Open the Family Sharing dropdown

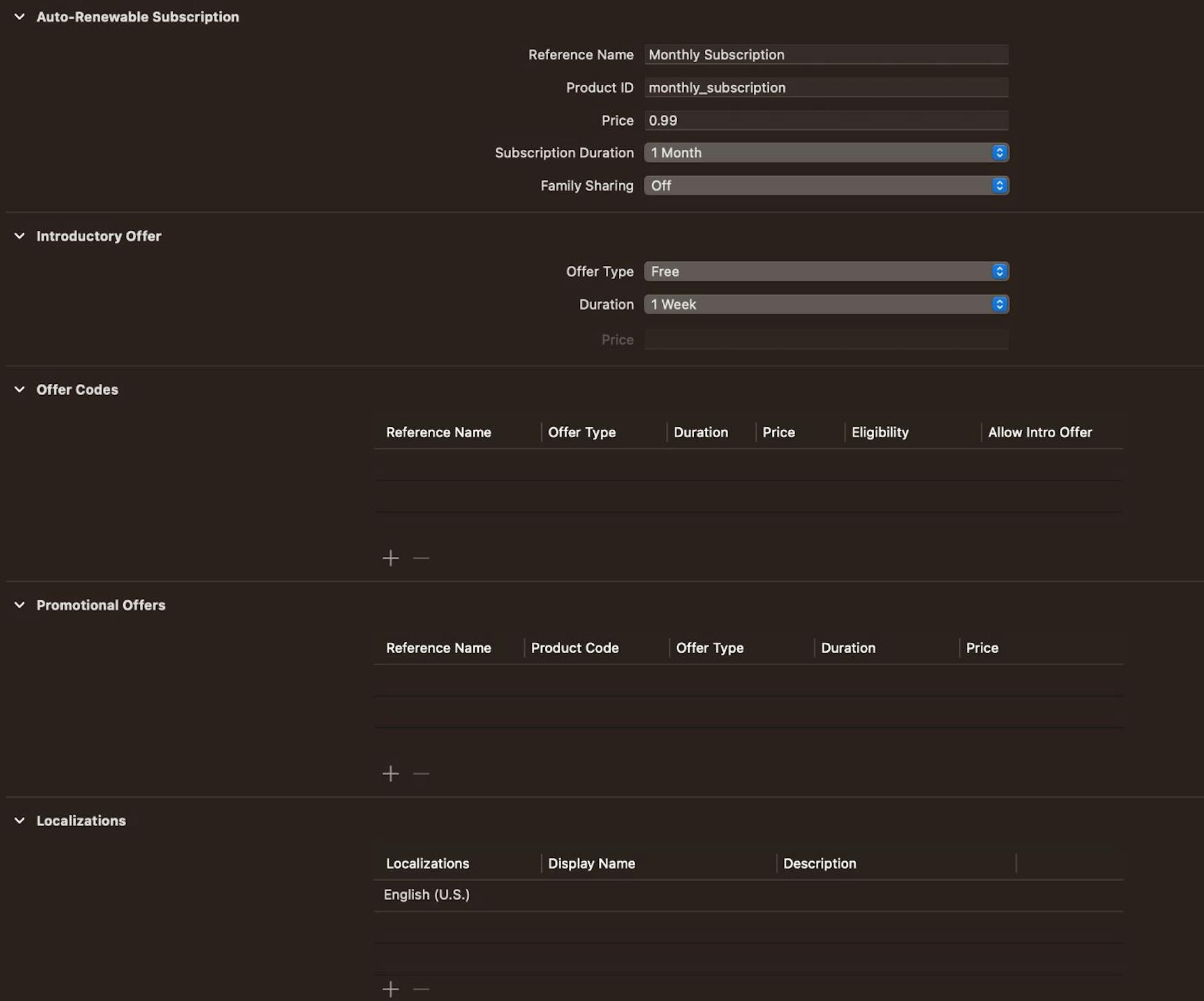(x=826, y=186)
